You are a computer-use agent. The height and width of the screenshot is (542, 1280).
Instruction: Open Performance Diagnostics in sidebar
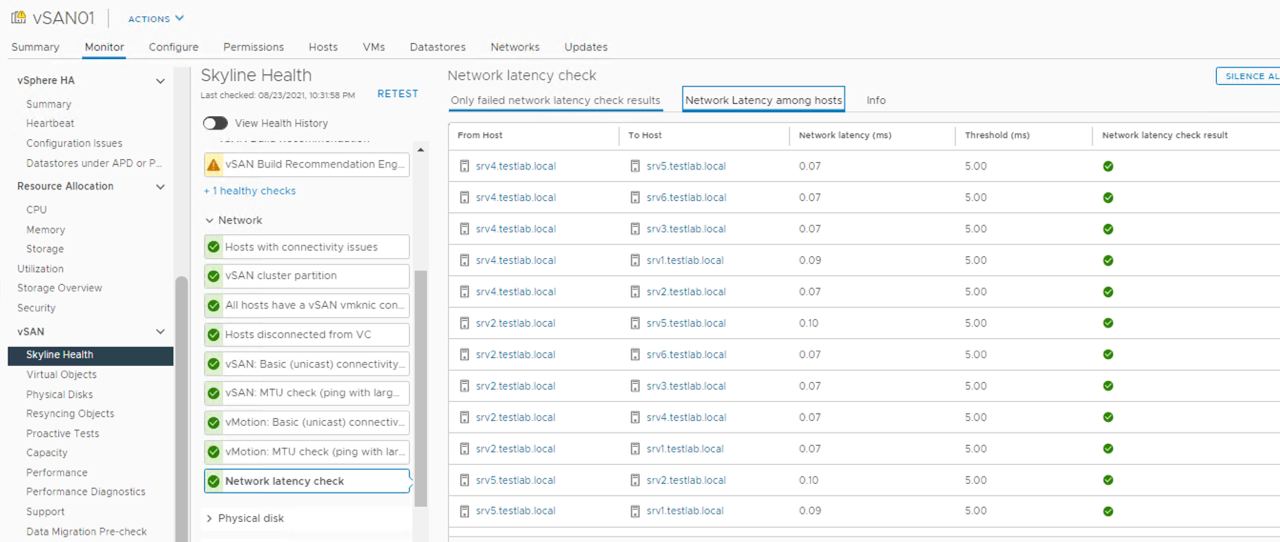tap(85, 492)
